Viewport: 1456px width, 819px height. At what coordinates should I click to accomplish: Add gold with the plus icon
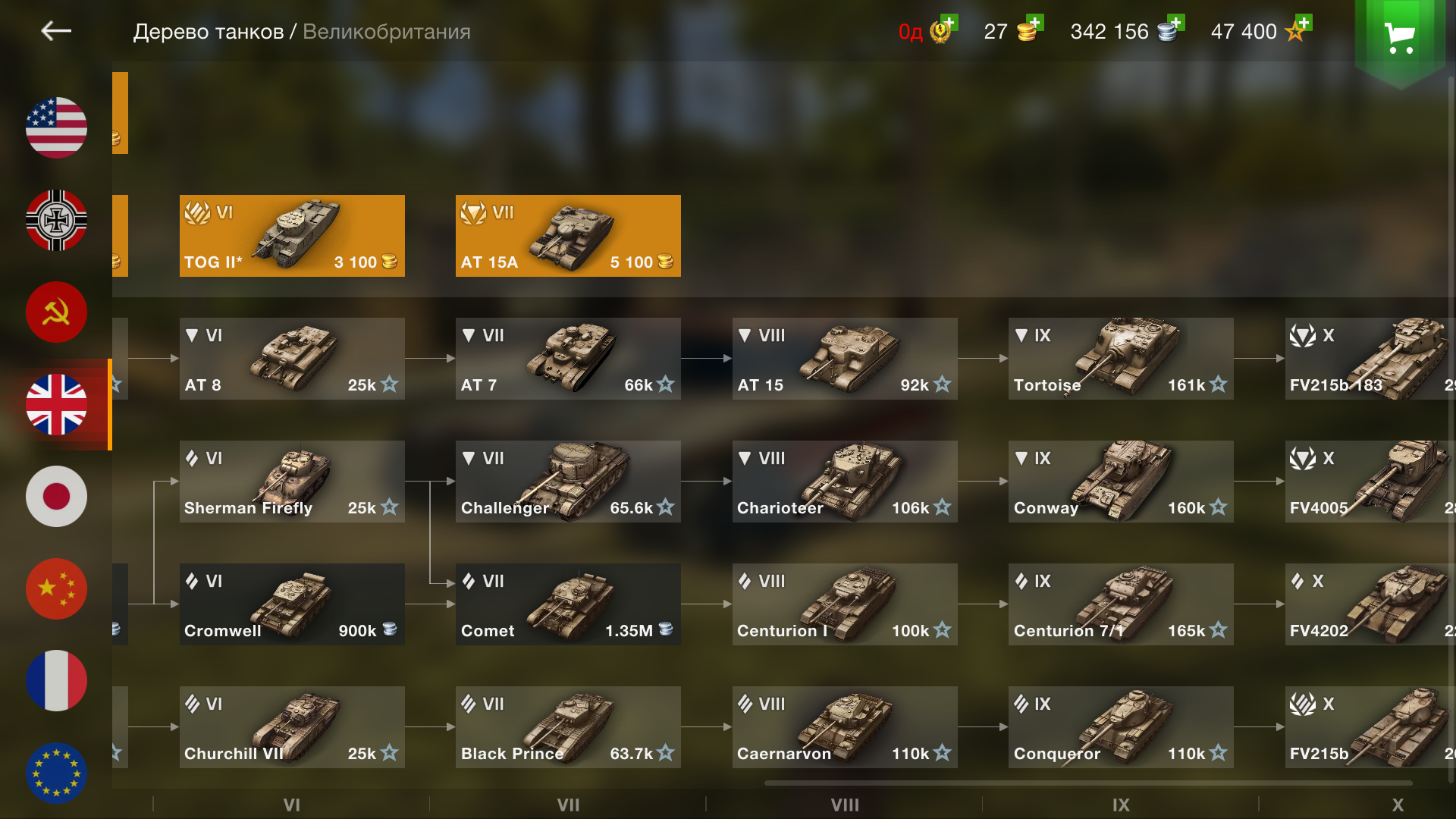pyautogui.click(x=1035, y=22)
